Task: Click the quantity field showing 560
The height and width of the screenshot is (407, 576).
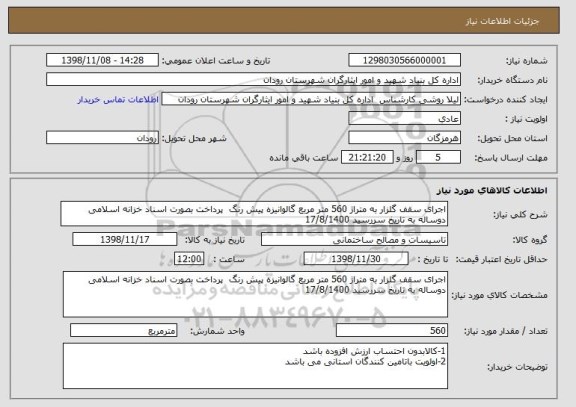Action: 392,330
